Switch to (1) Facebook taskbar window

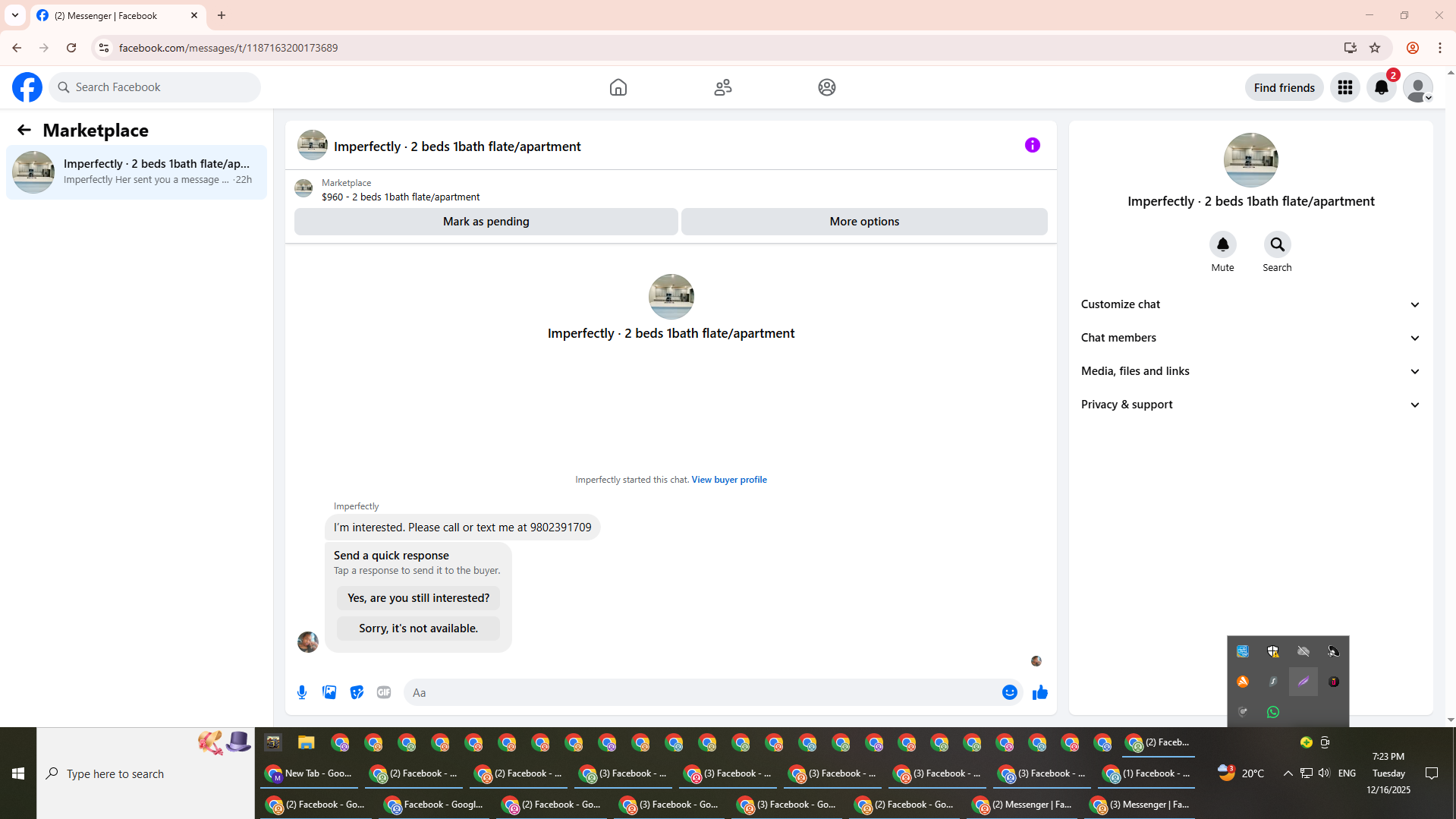click(1146, 773)
